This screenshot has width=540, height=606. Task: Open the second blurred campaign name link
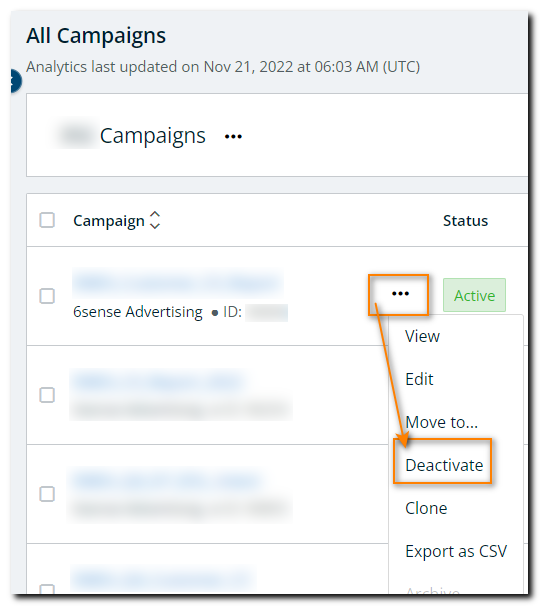(x=158, y=381)
